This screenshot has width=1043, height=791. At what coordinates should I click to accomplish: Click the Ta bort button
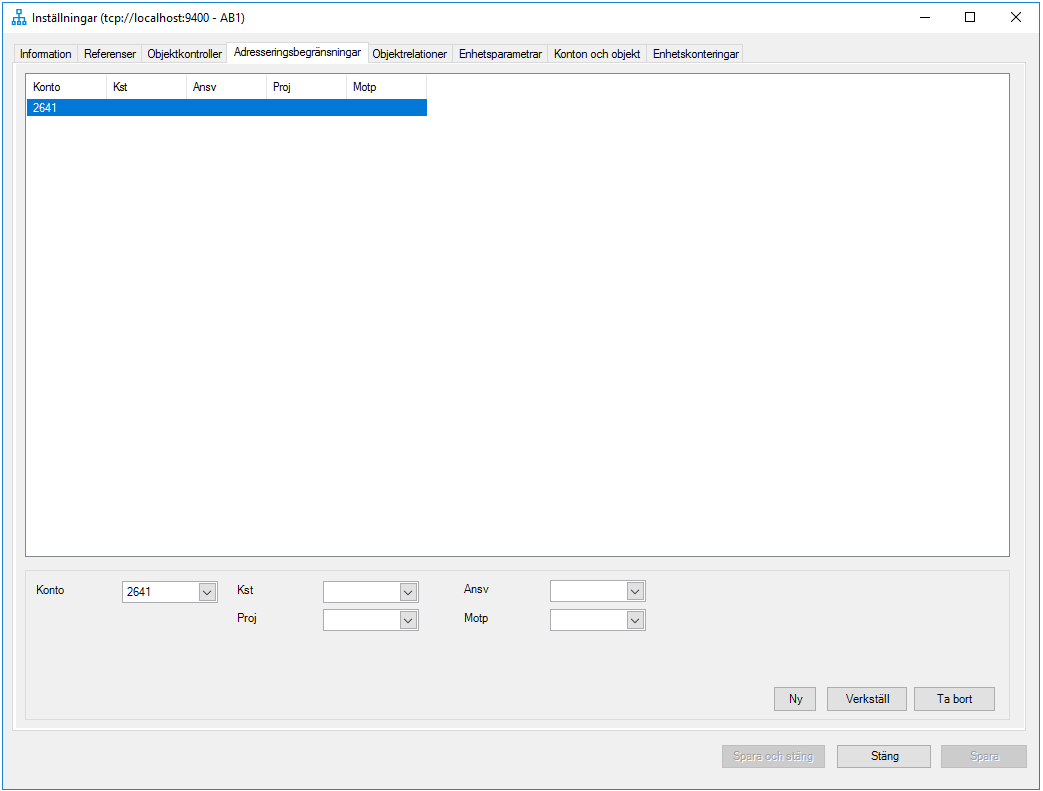tap(953, 698)
